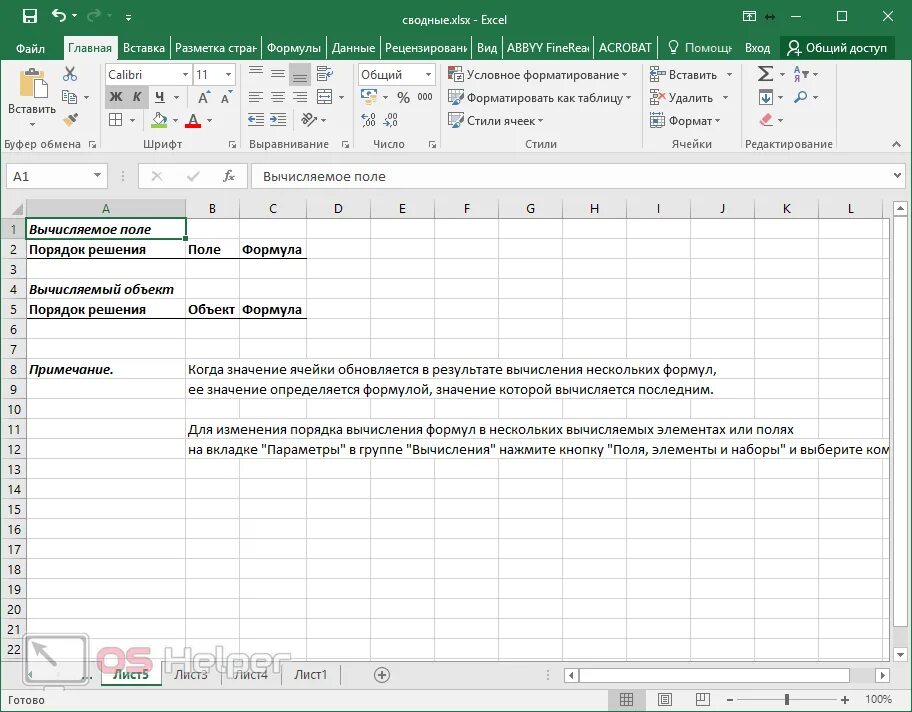Open Sort and Filter icon
Screen dimensions: 912x712
801,74
